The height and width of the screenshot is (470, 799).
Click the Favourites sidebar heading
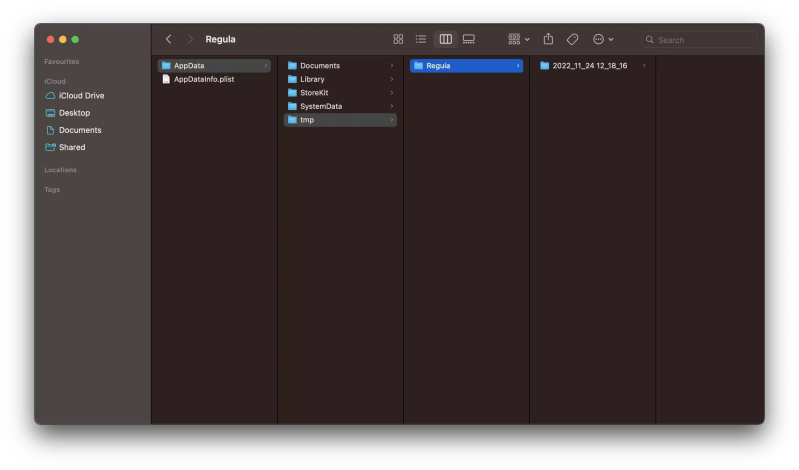(x=62, y=62)
